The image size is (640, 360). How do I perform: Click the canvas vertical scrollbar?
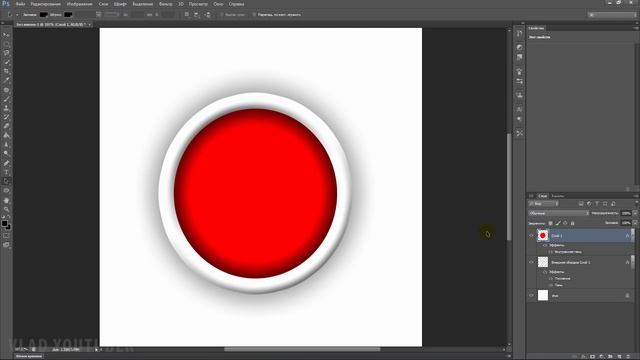pyautogui.click(x=509, y=187)
